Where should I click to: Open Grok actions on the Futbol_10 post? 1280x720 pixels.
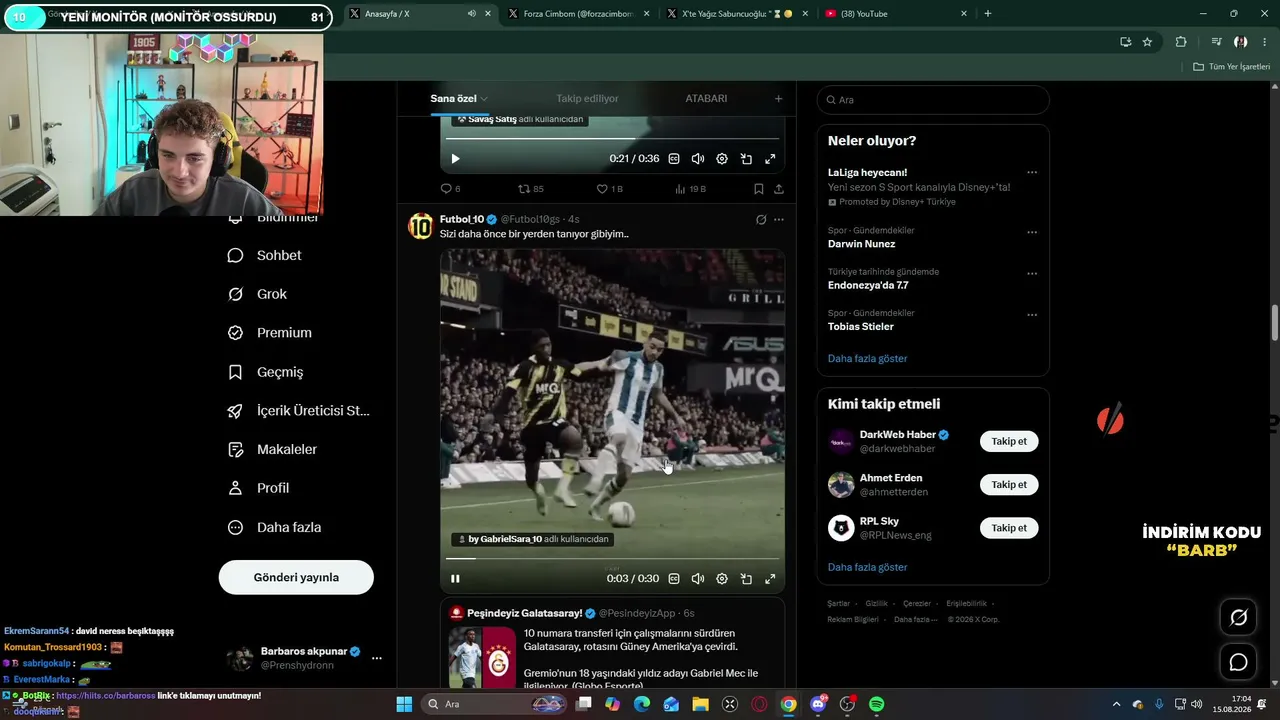tap(761, 219)
